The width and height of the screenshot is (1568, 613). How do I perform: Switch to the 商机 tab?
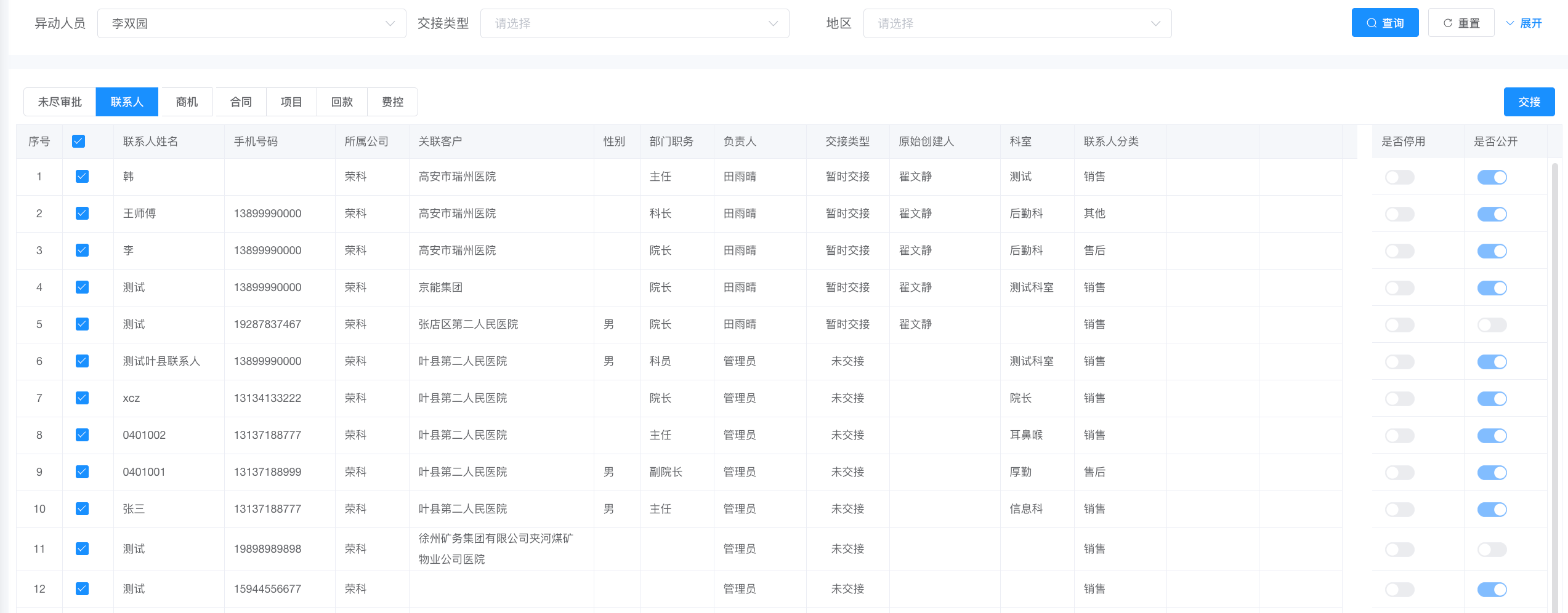click(187, 102)
